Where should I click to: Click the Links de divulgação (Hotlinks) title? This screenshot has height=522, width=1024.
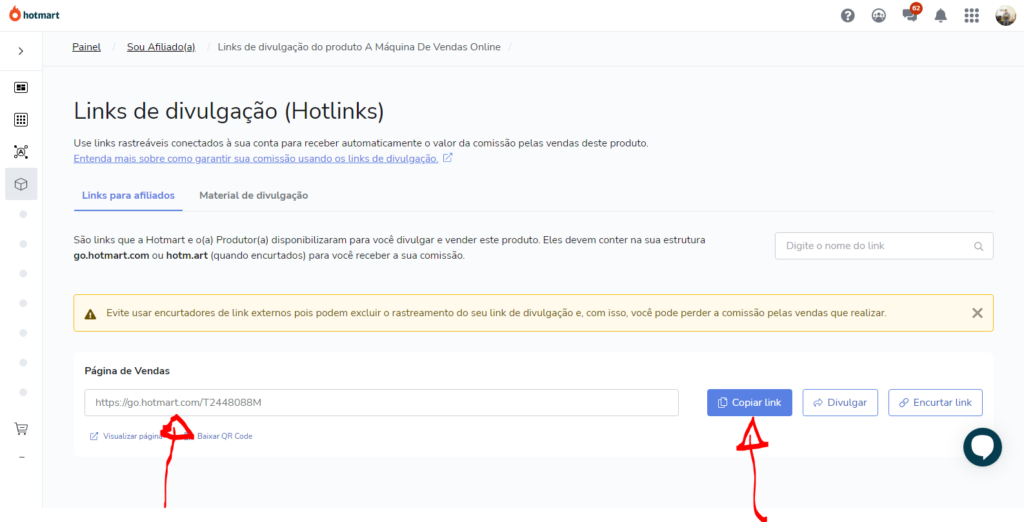click(229, 111)
